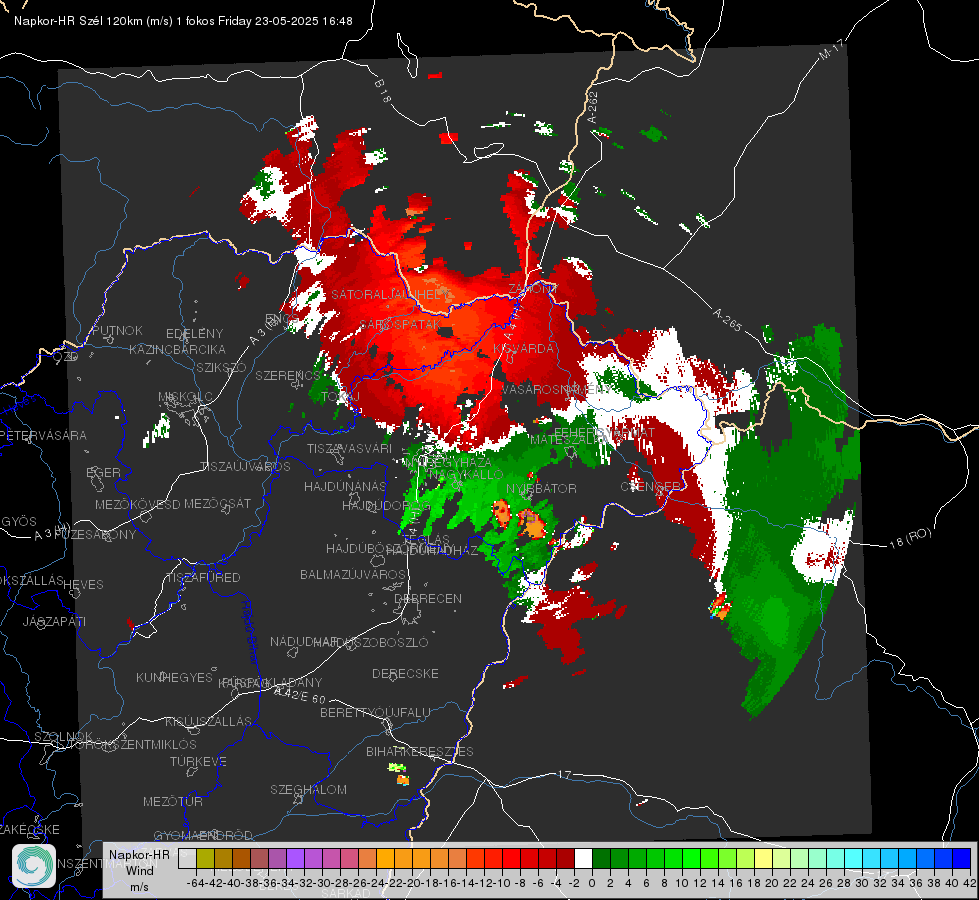Click the FÜZESABONY city label

[x=94, y=535]
